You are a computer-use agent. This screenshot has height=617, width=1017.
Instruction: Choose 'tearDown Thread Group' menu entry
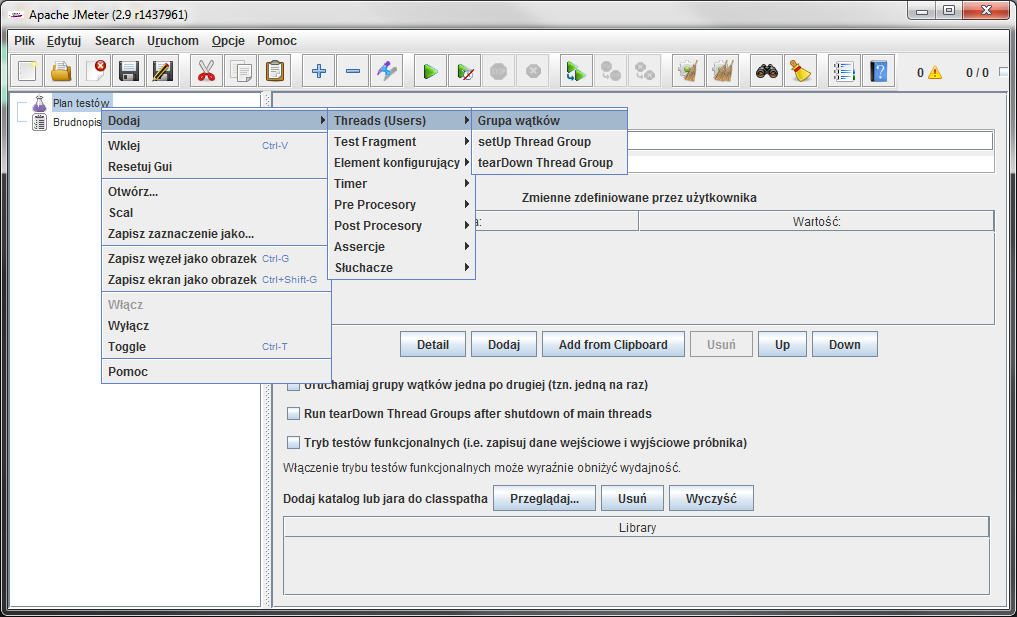549,163
